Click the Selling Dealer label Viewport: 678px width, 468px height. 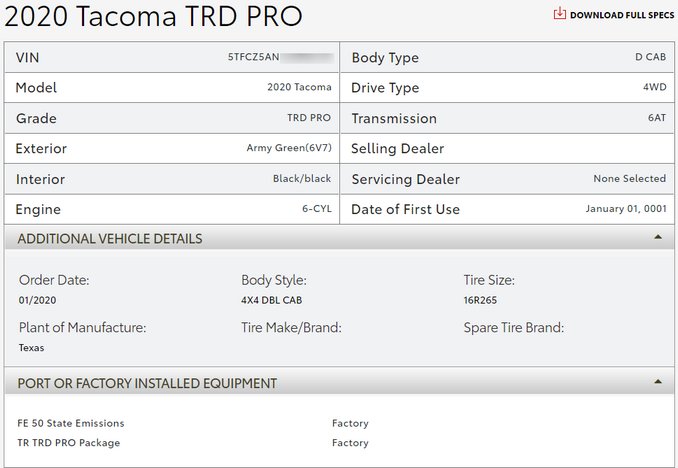coord(397,149)
